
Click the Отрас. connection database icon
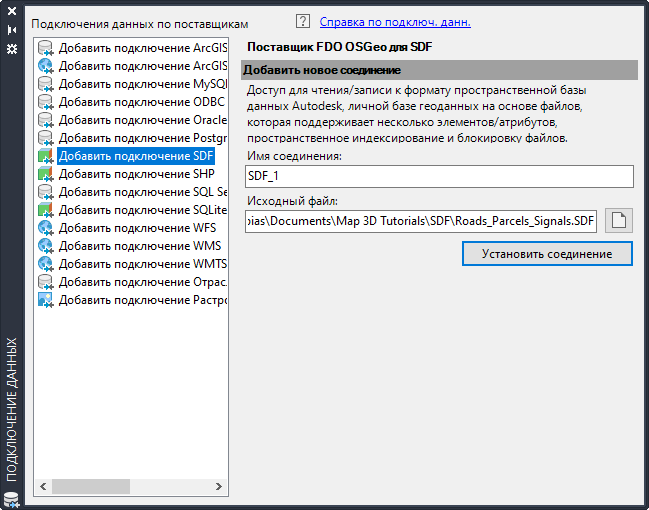click(46, 282)
